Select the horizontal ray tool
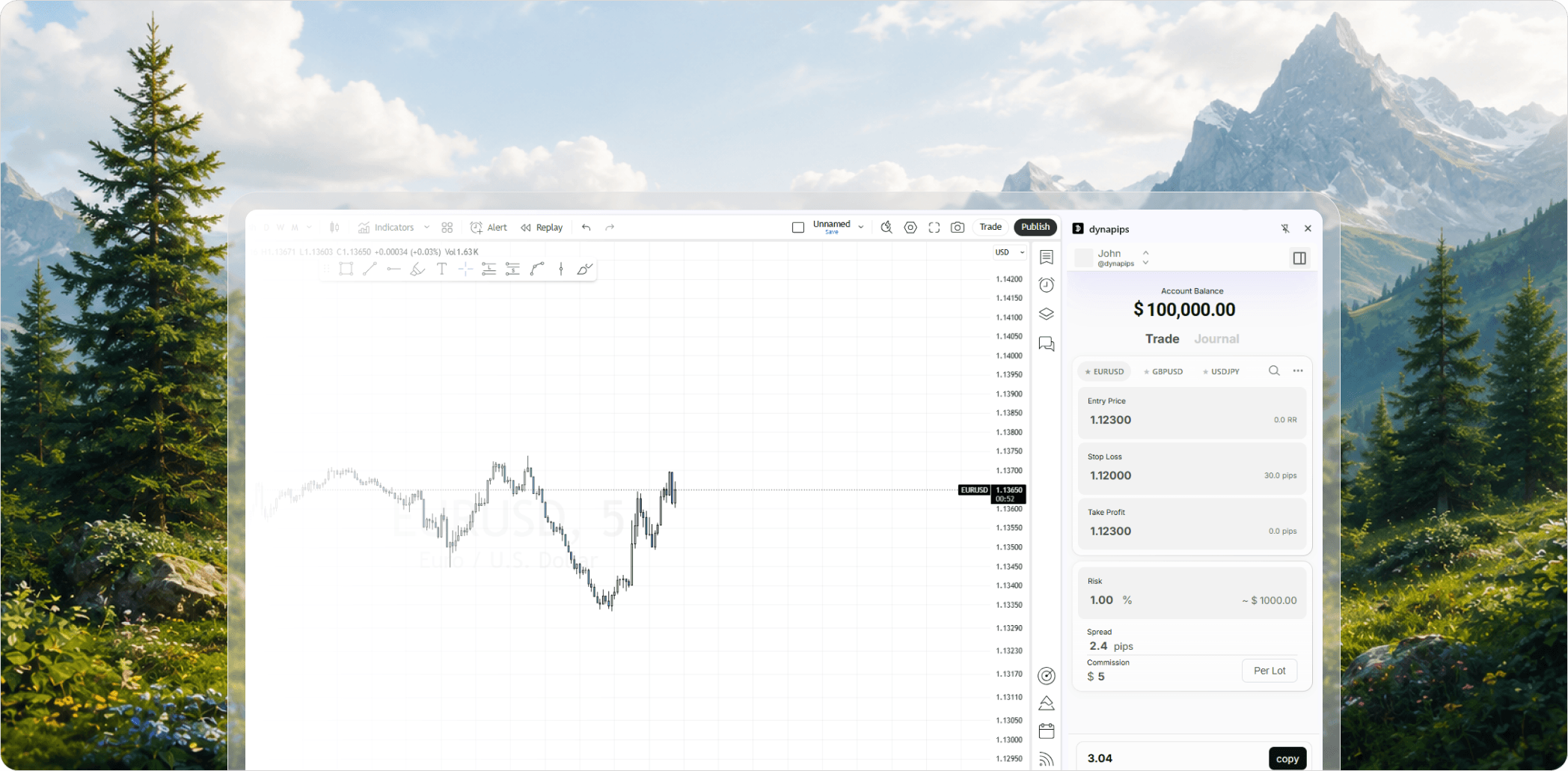The image size is (1568, 771). click(393, 269)
